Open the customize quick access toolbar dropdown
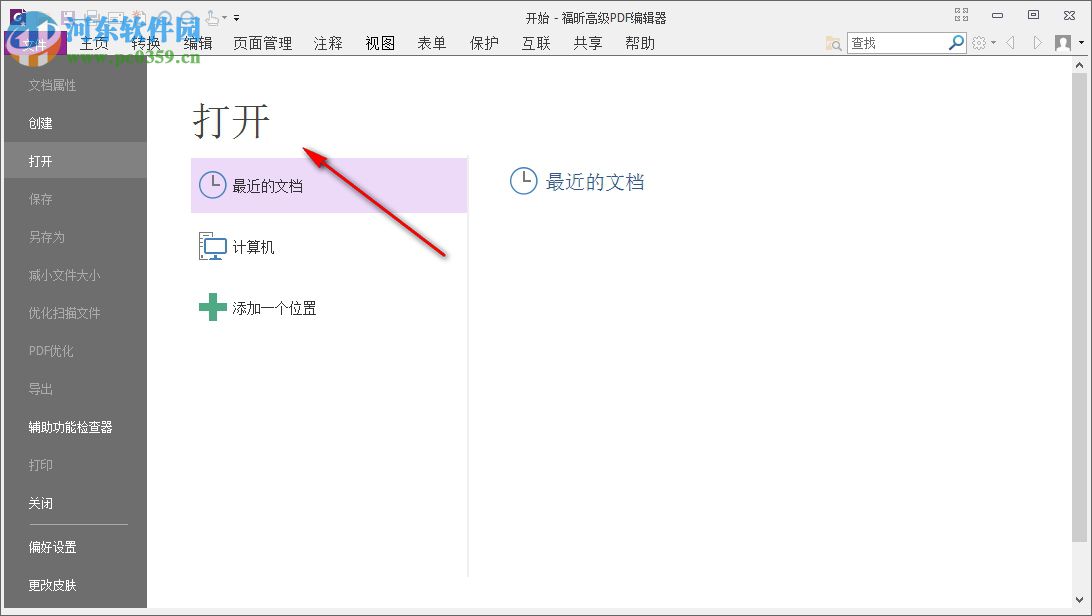This screenshot has height=616, width=1092. pos(236,18)
